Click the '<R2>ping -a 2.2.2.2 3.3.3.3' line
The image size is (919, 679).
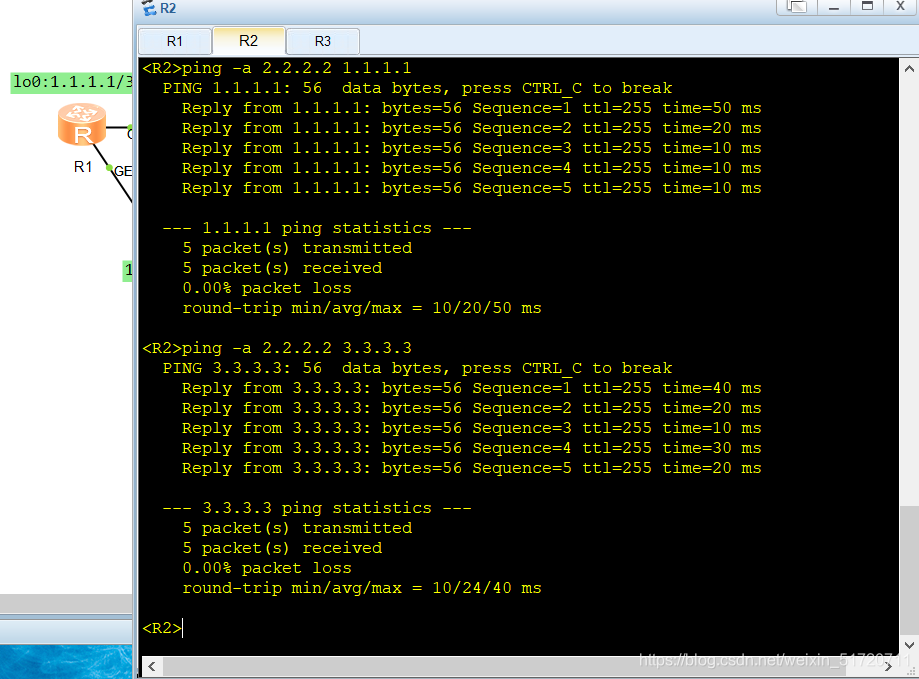pyautogui.click(x=277, y=348)
